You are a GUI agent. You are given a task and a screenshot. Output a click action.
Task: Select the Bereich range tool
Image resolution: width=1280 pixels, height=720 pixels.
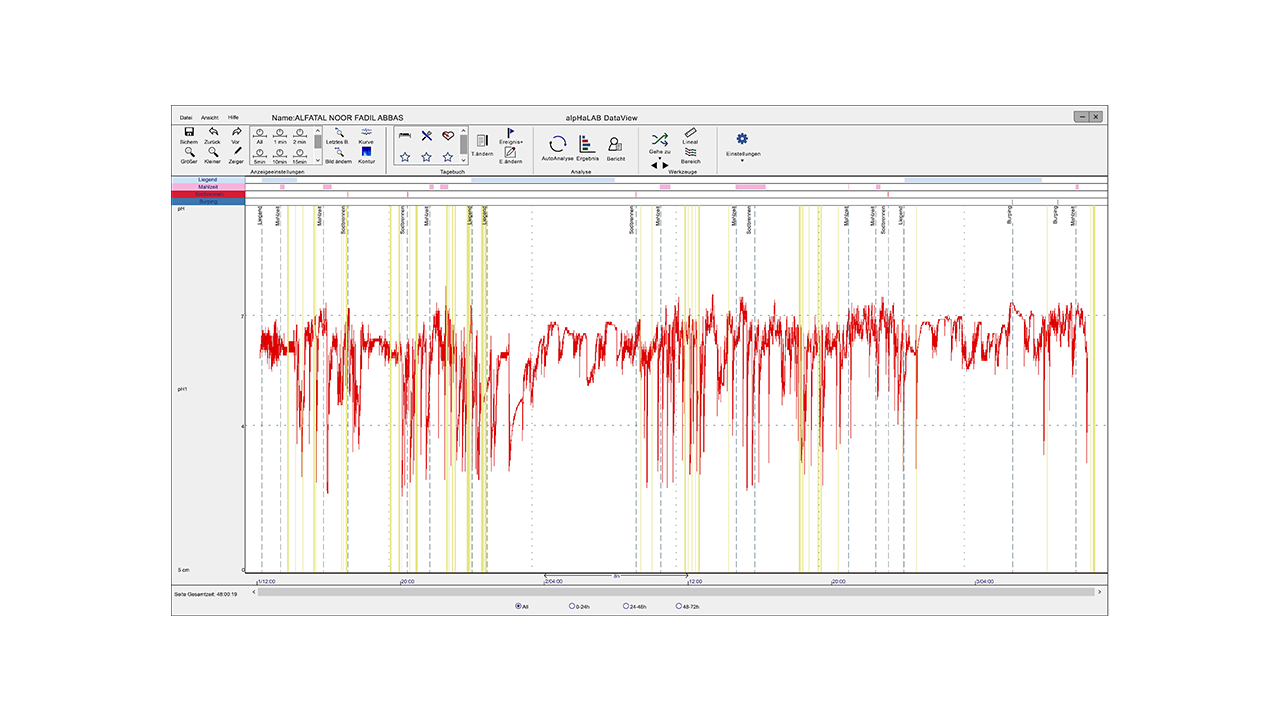691,152
